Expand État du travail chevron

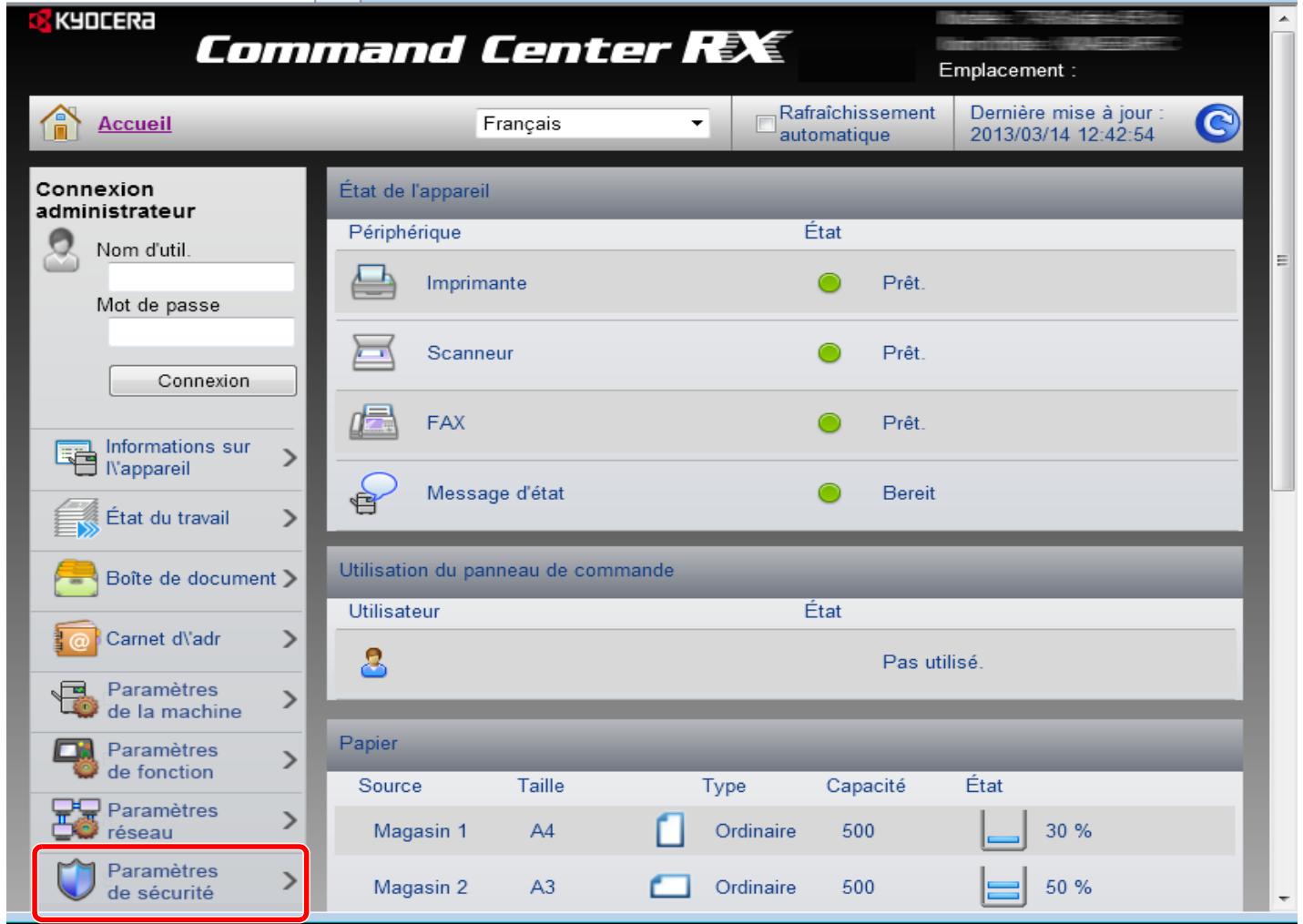tap(290, 518)
